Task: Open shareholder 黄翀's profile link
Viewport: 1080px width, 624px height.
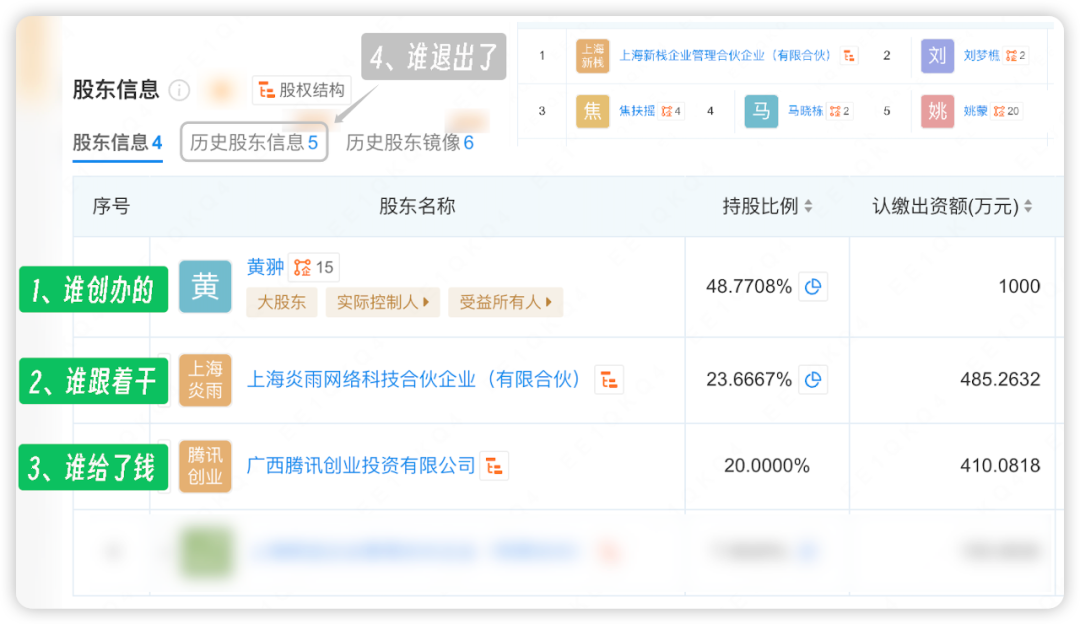Action: 265,267
